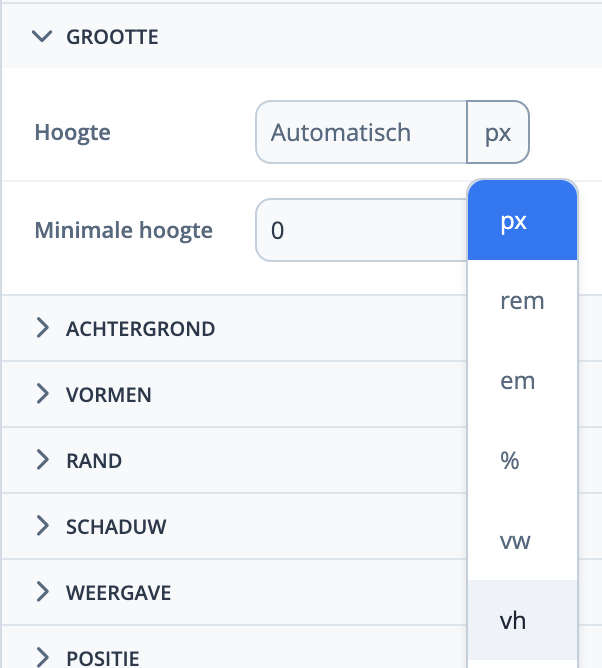This screenshot has width=602, height=668.
Task: Expand the POSITIE section
Action: (42, 657)
